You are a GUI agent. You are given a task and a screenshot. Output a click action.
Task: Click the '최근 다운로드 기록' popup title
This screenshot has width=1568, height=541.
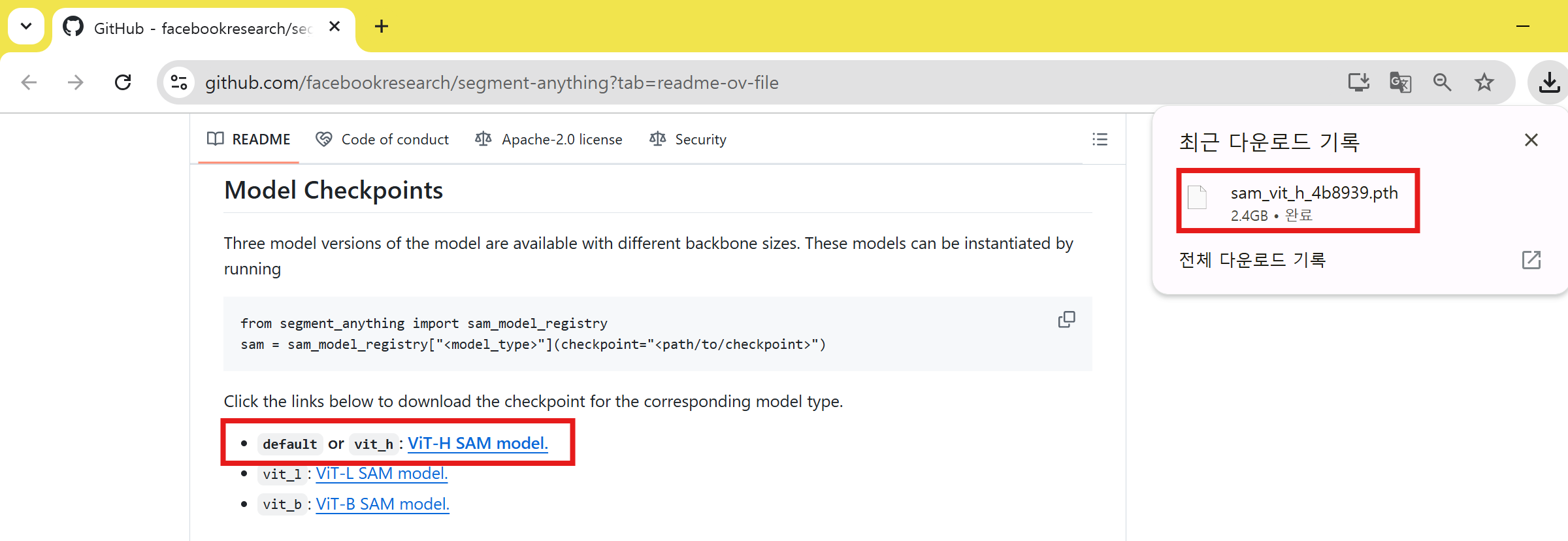[x=1269, y=142]
